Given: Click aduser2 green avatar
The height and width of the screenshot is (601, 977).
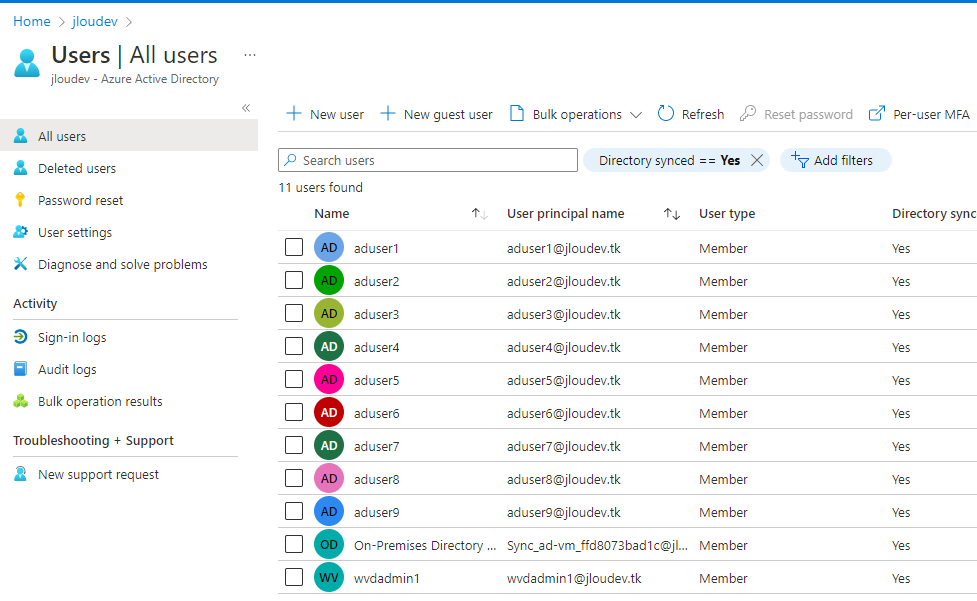Looking at the screenshot, I should point(329,280).
